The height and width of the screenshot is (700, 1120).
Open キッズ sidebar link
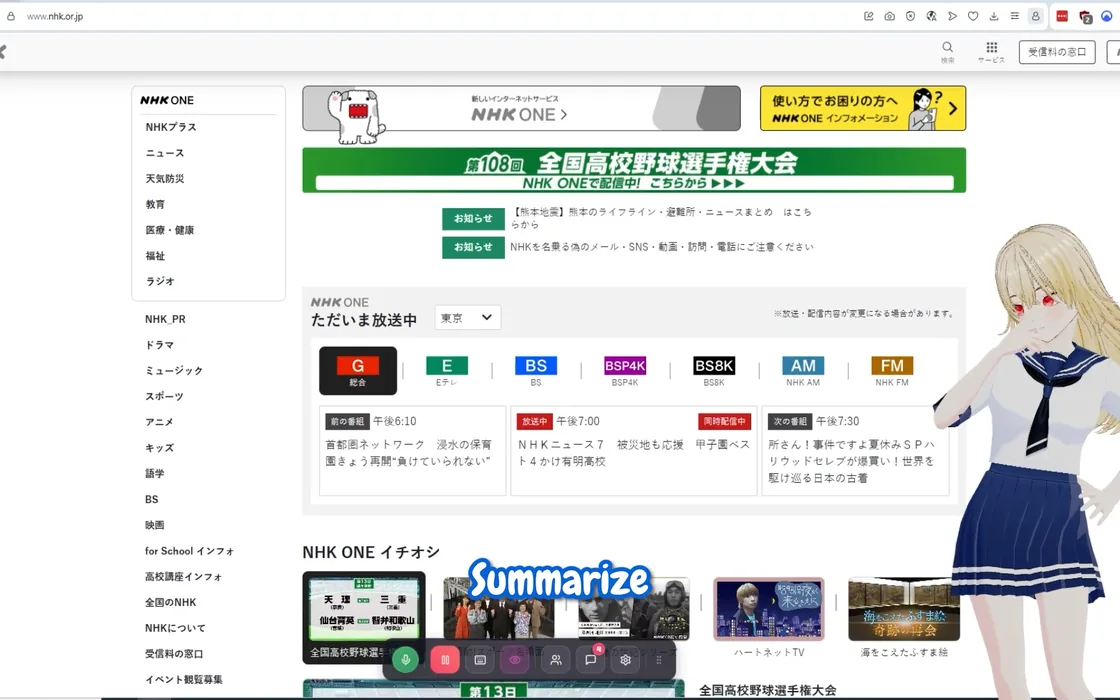[x=159, y=448]
